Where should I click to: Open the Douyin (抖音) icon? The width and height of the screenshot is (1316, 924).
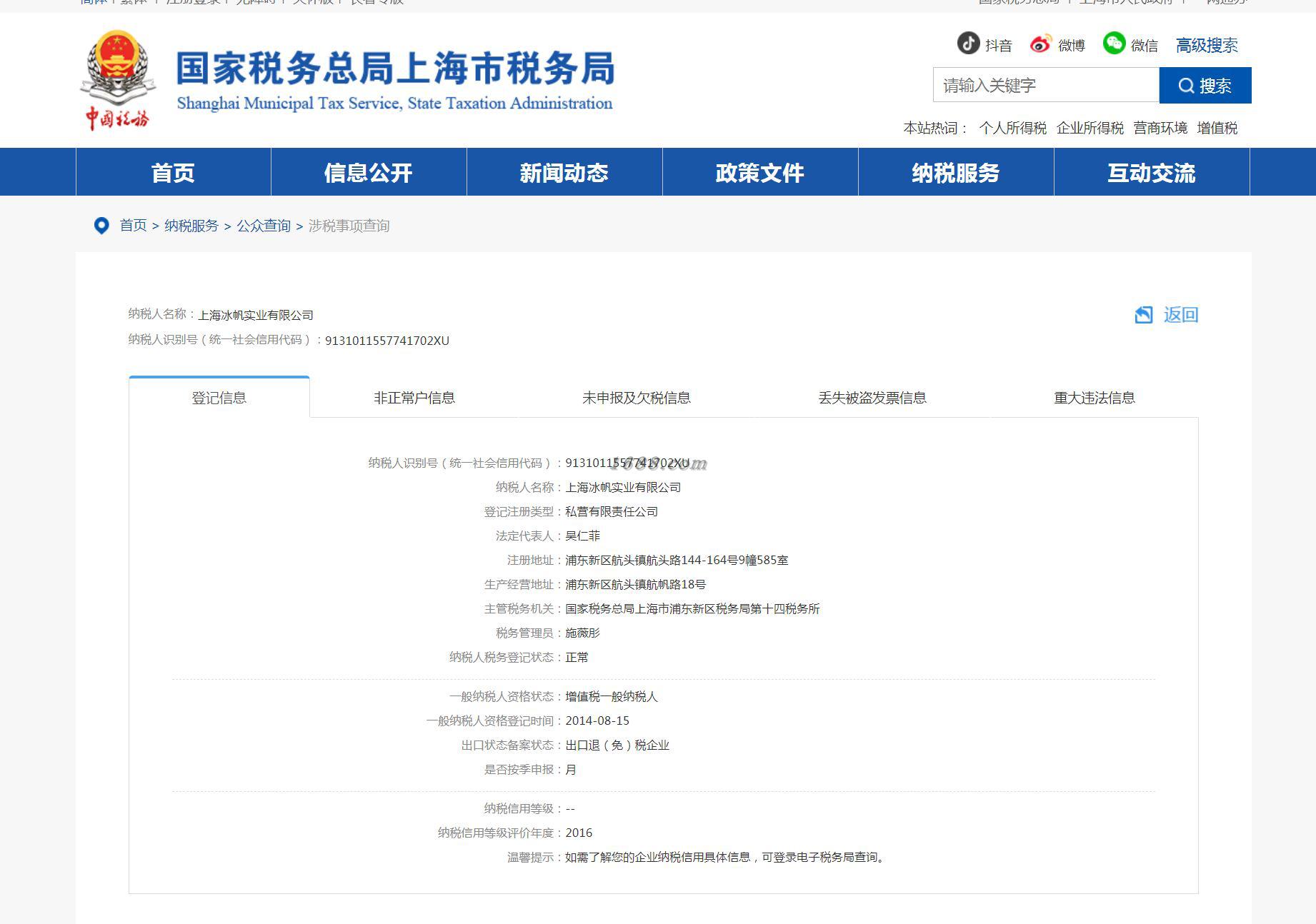[x=968, y=44]
